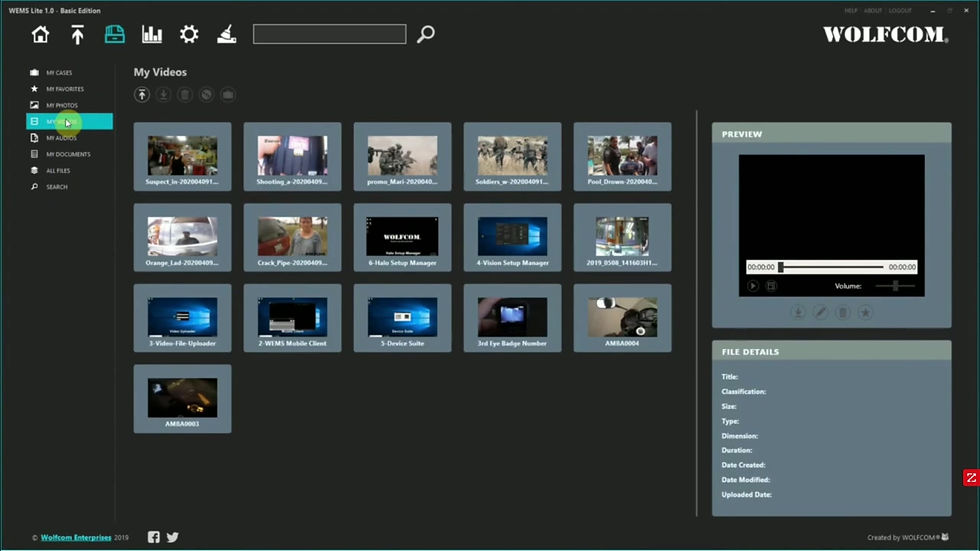Open the reports bar chart icon
The image size is (980, 551).
(x=152, y=34)
